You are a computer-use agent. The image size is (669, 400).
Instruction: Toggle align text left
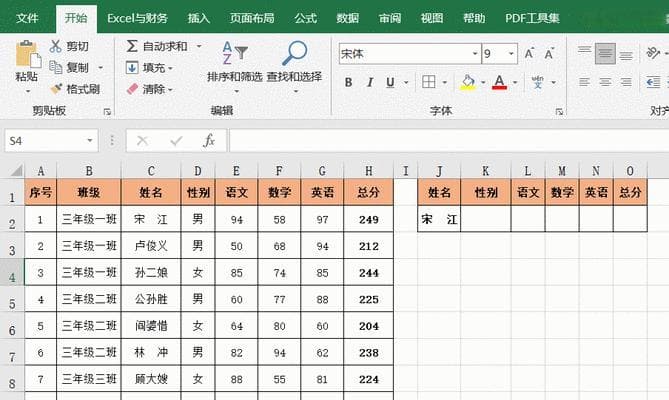click(x=585, y=82)
